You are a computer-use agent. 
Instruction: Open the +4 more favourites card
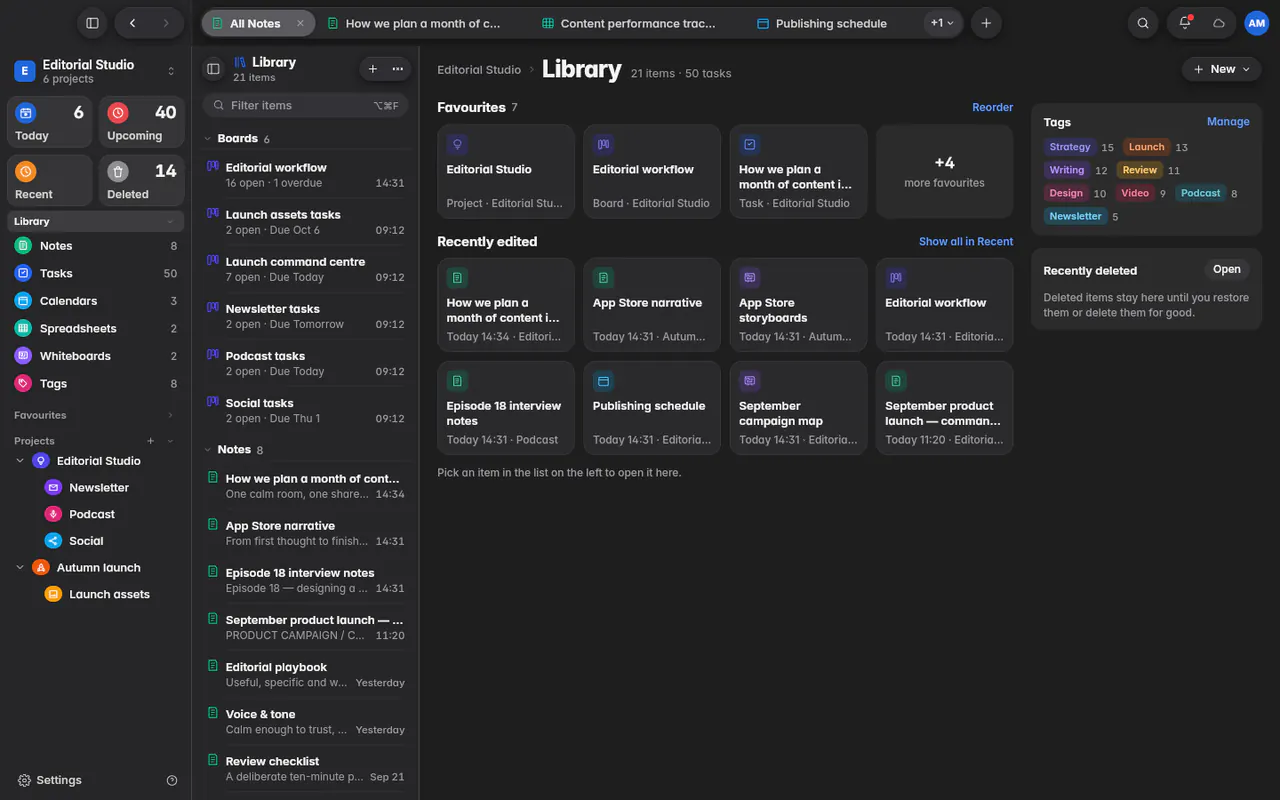945,171
